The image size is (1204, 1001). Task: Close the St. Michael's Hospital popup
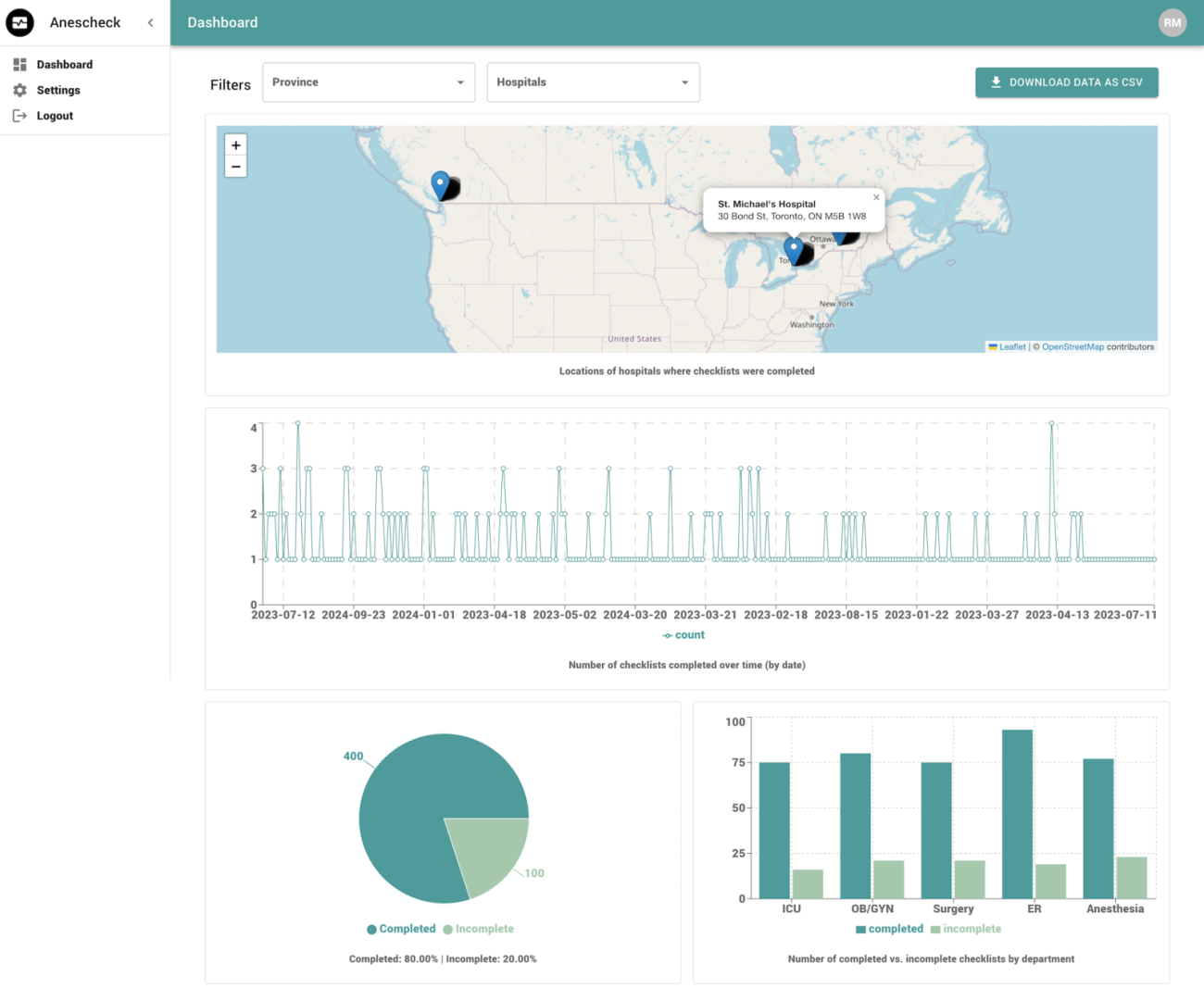876,197
